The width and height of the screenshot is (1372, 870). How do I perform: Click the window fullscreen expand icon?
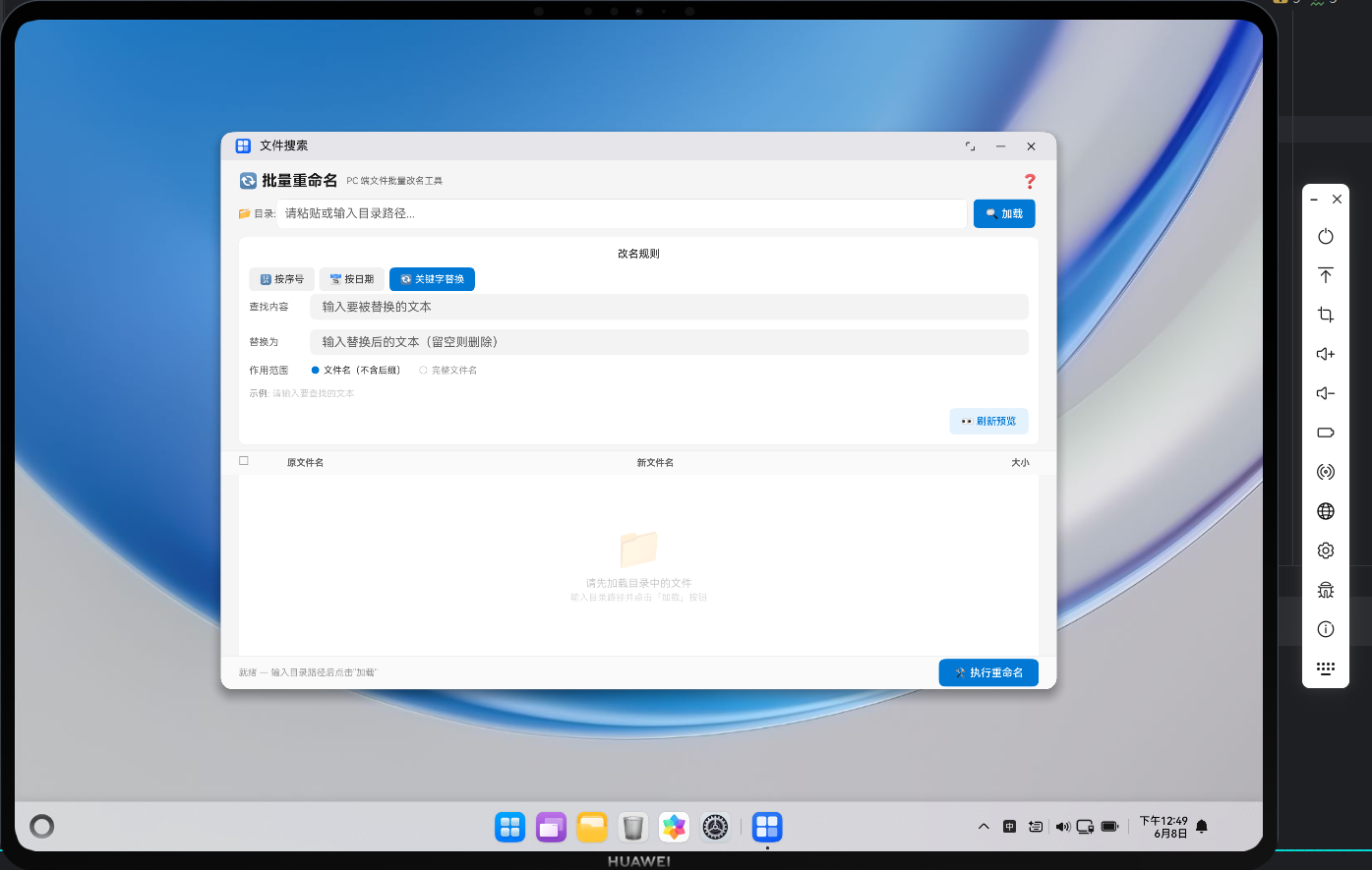coord(970,145)
